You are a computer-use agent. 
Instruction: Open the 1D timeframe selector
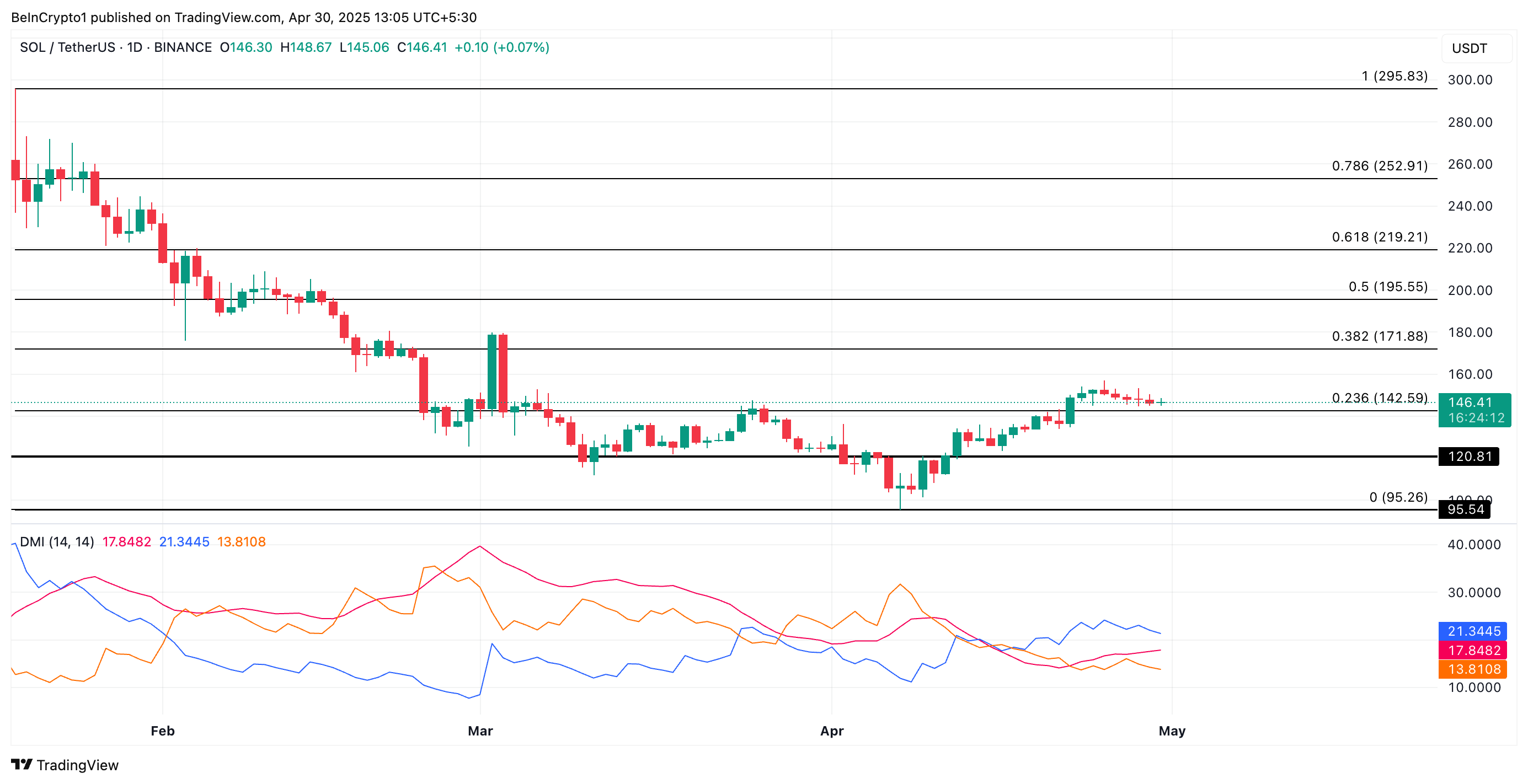tap(135, 47)
